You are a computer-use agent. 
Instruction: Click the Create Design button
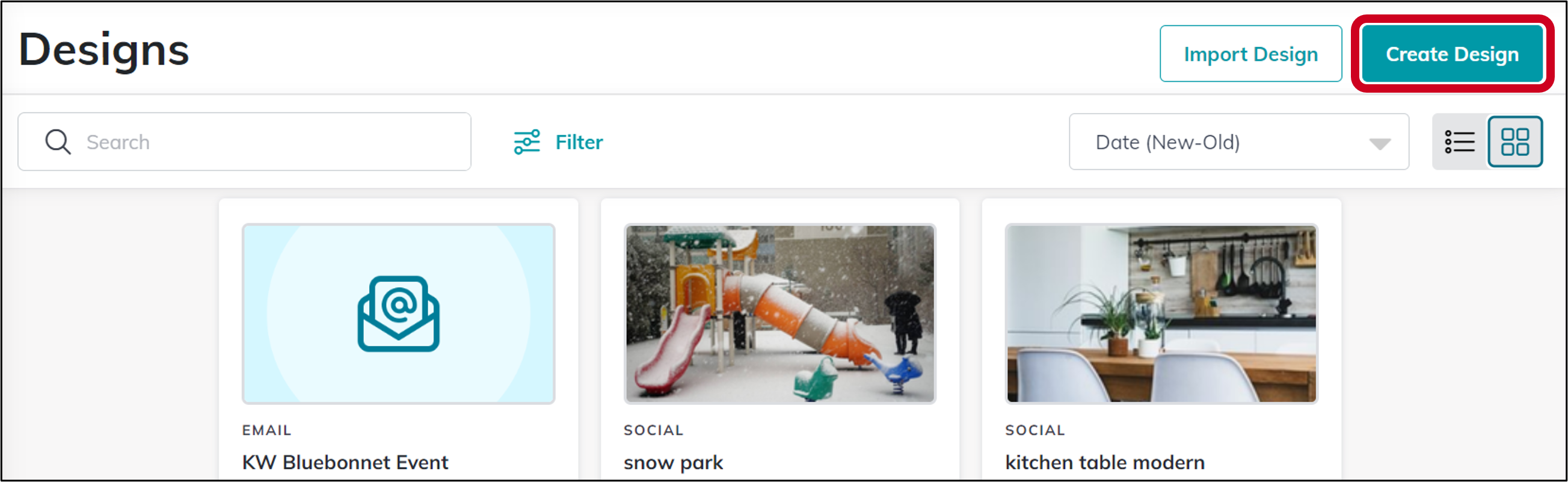(1452, 54)
